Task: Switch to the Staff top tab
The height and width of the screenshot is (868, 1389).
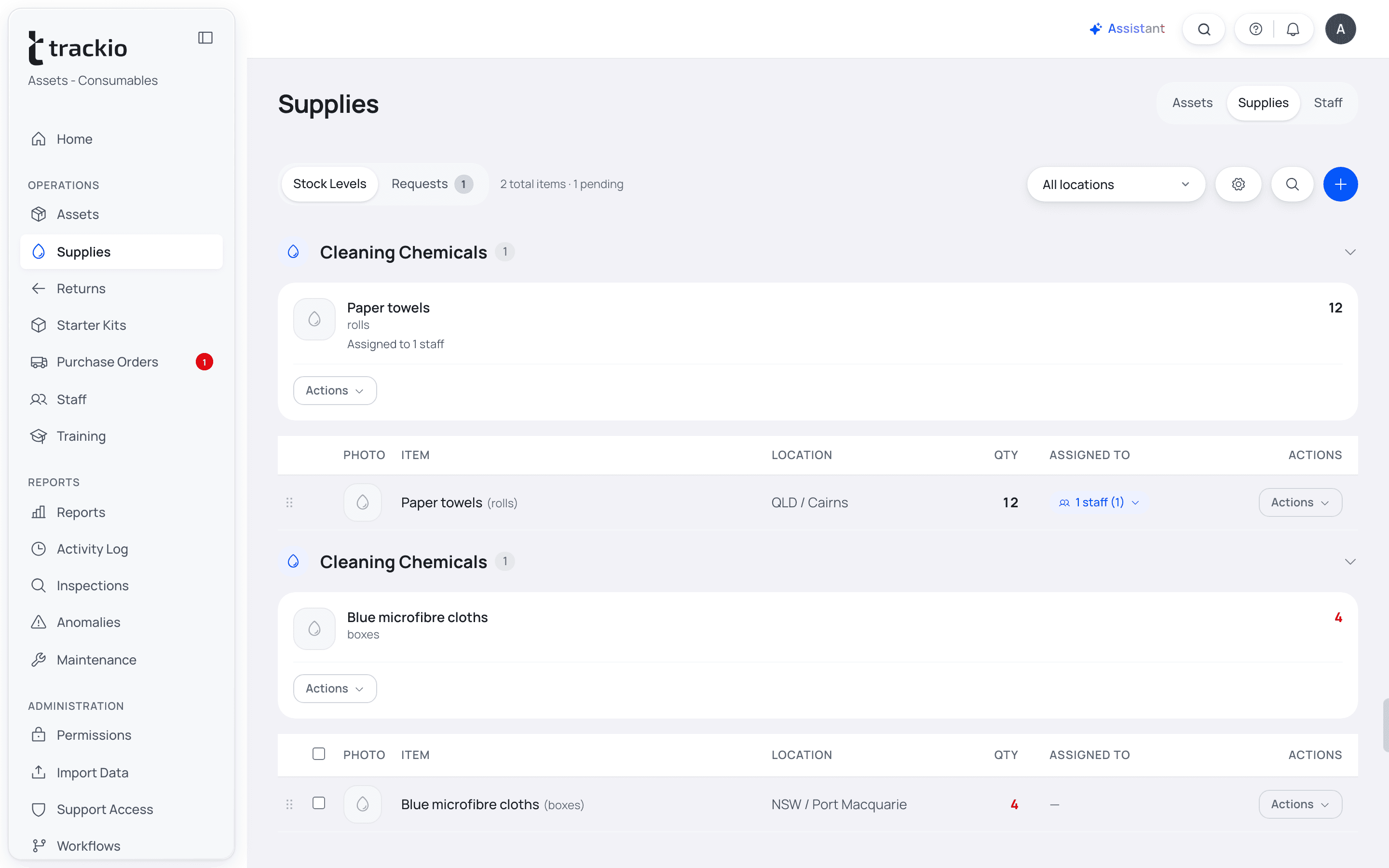Action: pyautogui.click(x=1328, y=103)
